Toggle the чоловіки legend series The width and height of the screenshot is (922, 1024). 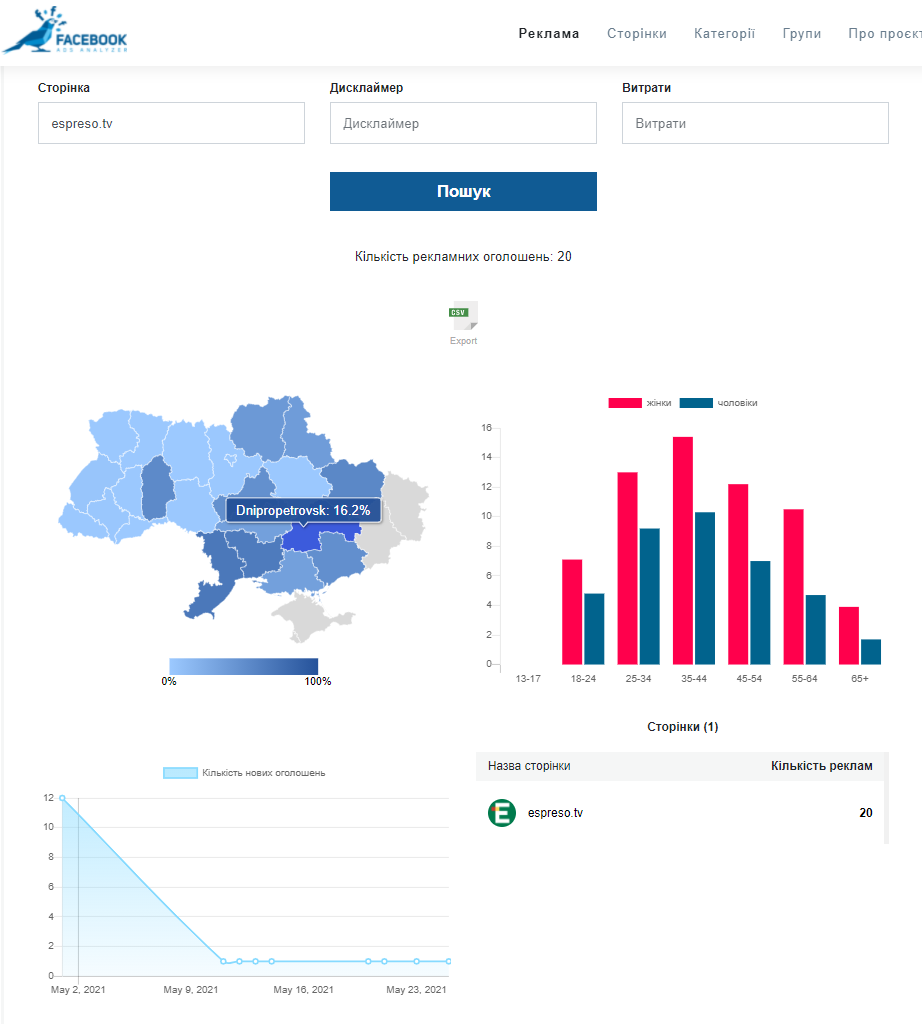[x=718, y=403]
